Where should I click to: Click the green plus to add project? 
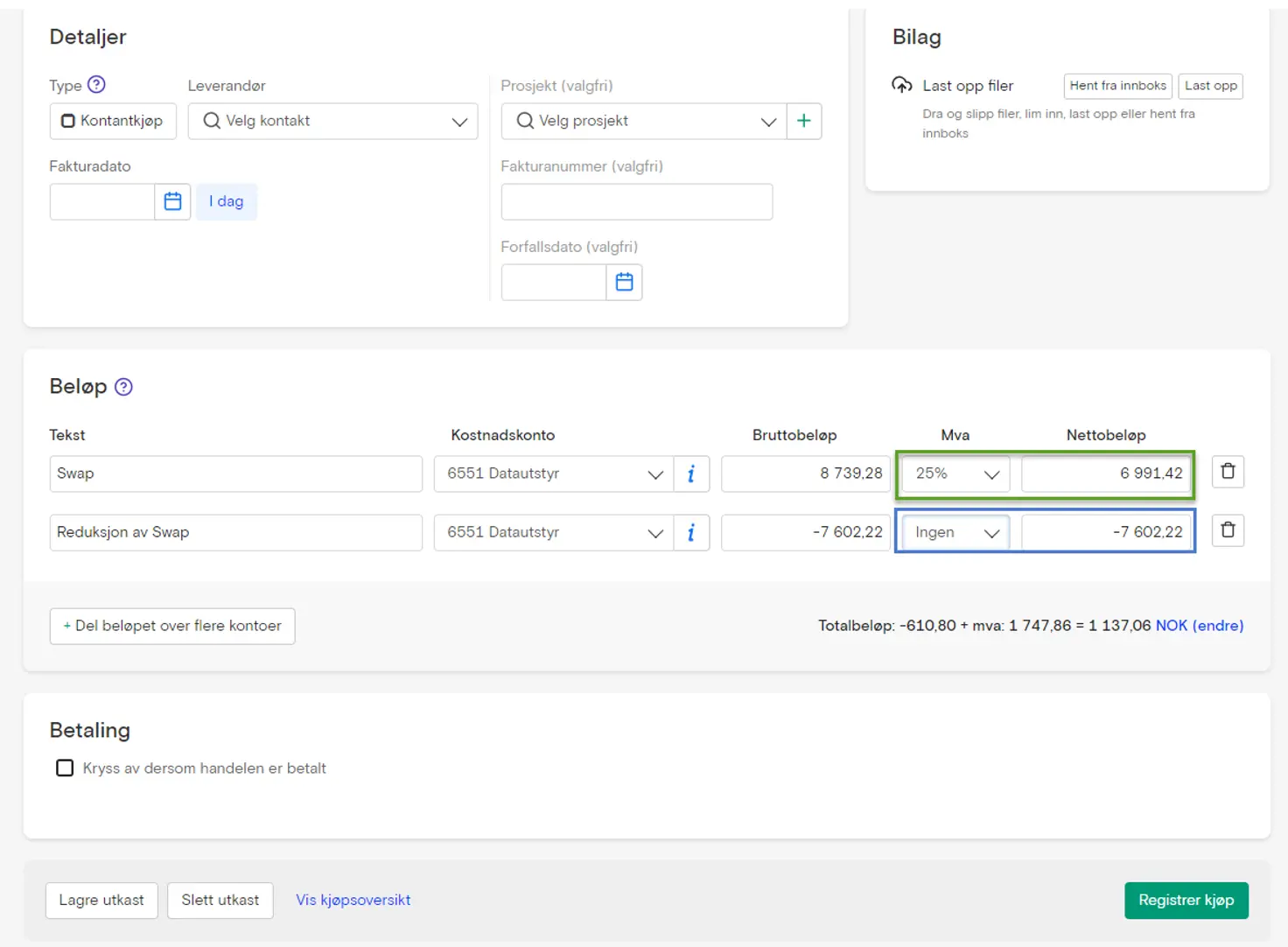click(804, 121)
